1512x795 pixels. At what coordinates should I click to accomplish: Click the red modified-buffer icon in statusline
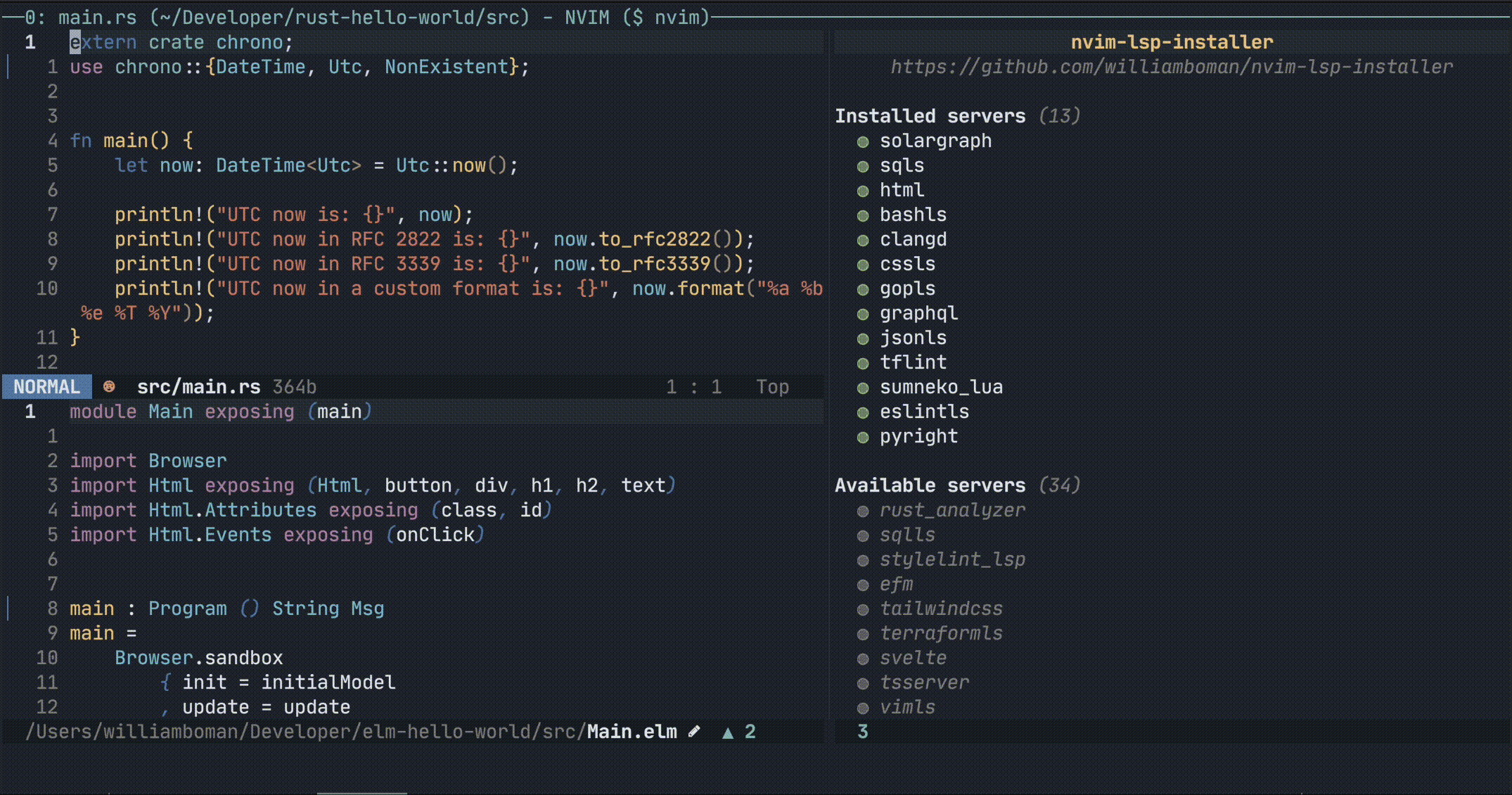tap(109, 386)
